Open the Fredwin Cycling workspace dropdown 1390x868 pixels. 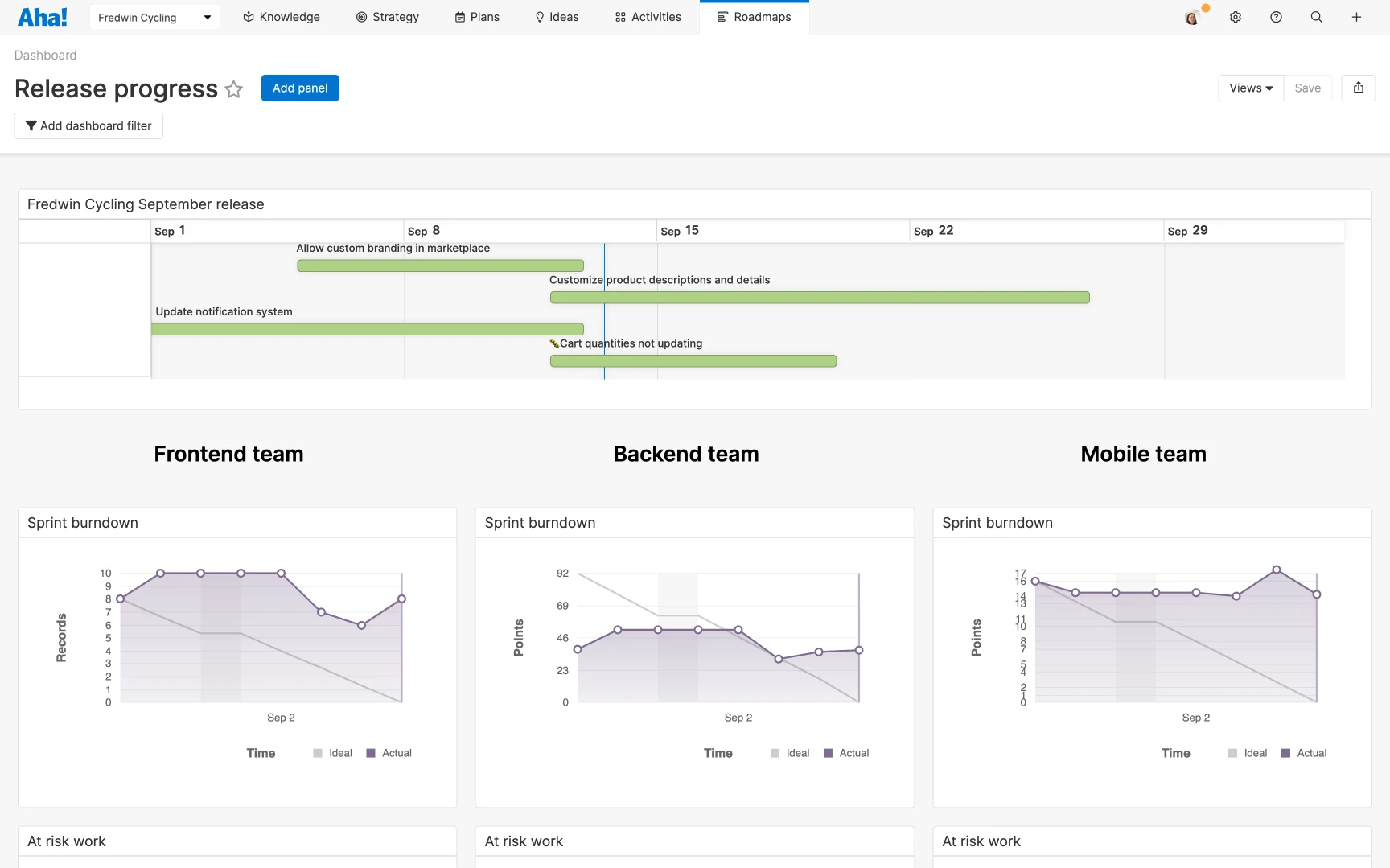(x=154, y=16)
